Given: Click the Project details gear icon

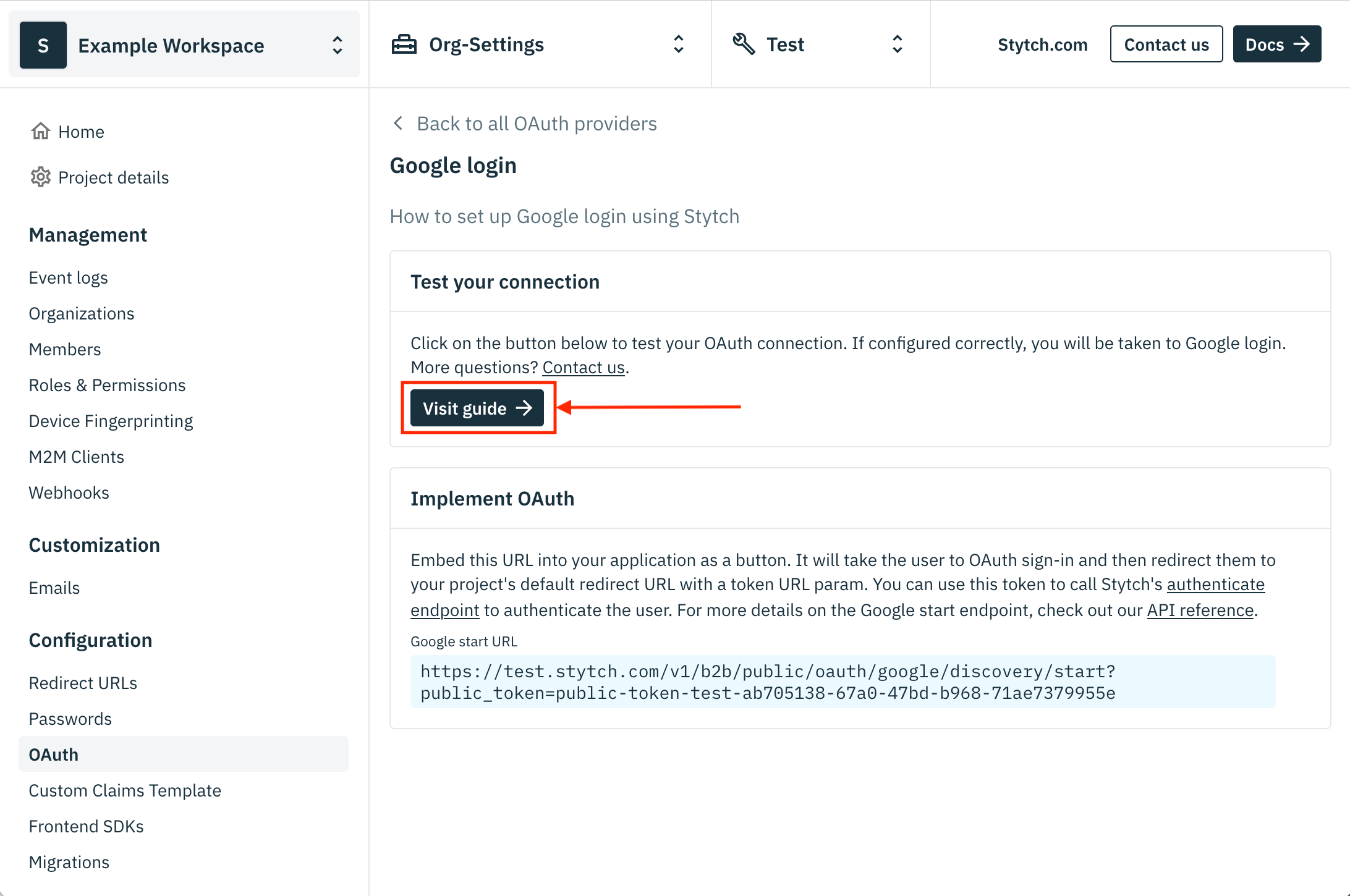Looking at the screenshot, I should pos(41,177).
